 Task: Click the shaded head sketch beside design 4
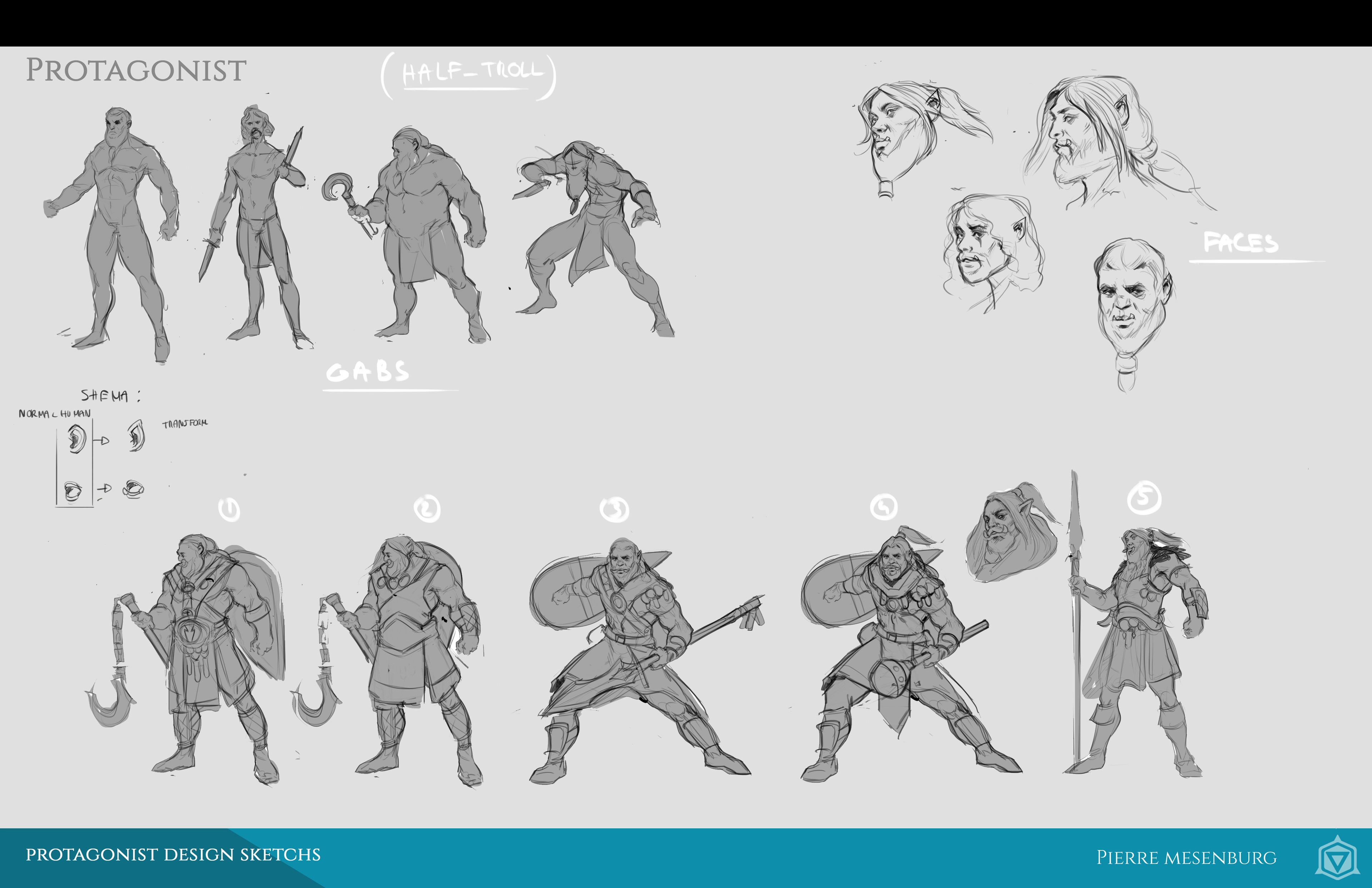(x=1010, y=533)
